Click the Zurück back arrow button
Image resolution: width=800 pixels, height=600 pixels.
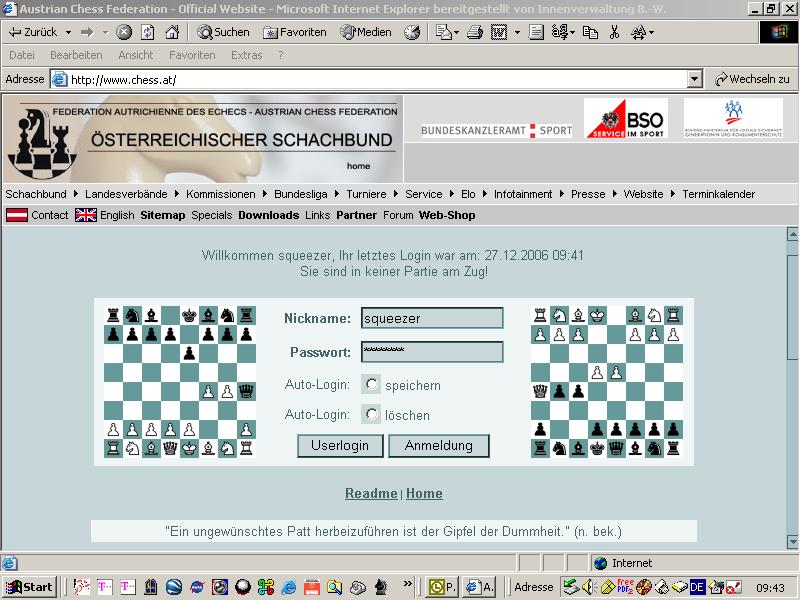[x=33, y=32]
